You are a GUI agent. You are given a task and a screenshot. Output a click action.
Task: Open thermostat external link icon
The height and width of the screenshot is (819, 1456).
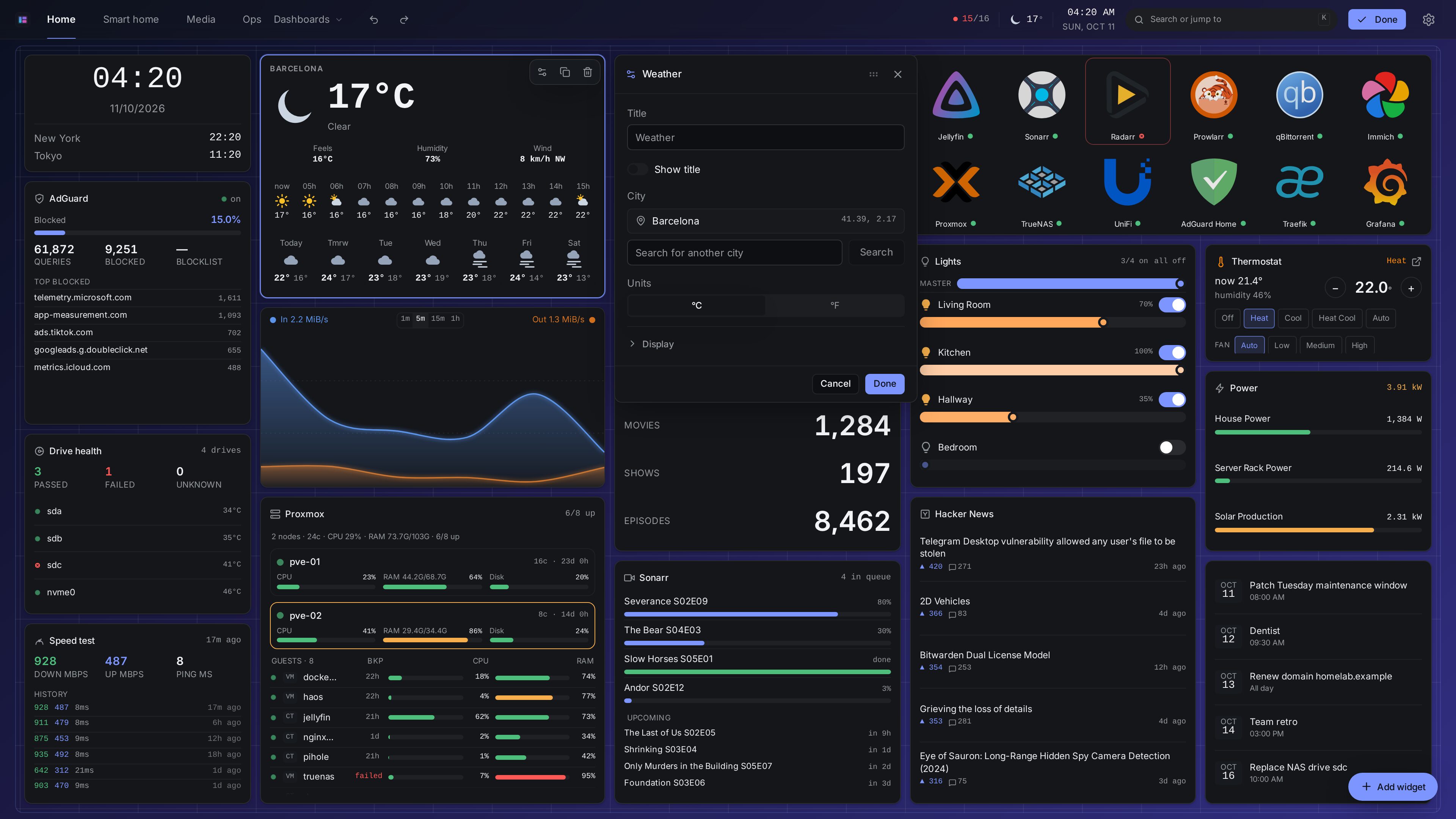[x=1417, y=261]
